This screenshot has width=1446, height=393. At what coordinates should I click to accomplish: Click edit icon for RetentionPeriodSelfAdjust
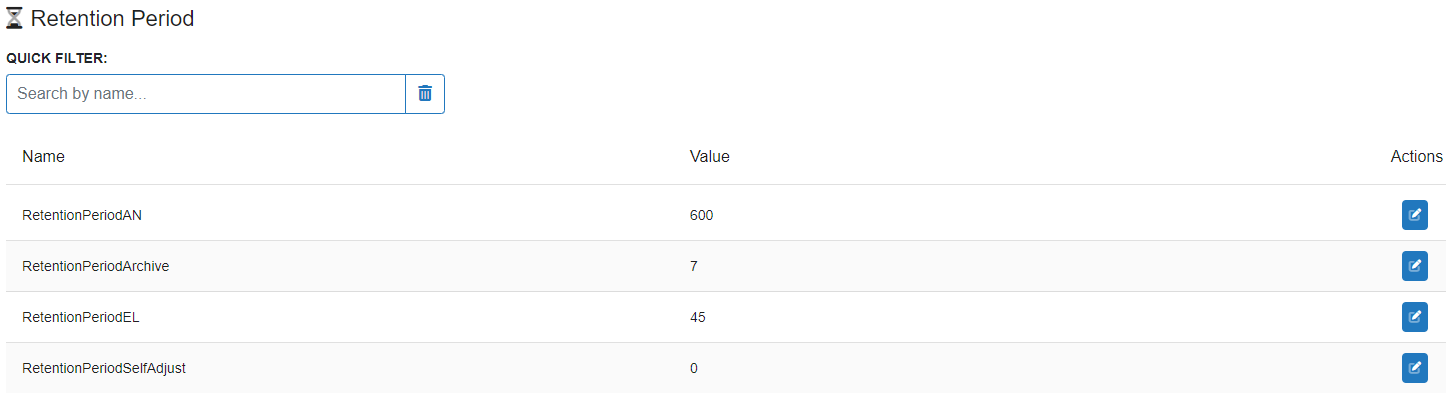(x=1414, y=368)
